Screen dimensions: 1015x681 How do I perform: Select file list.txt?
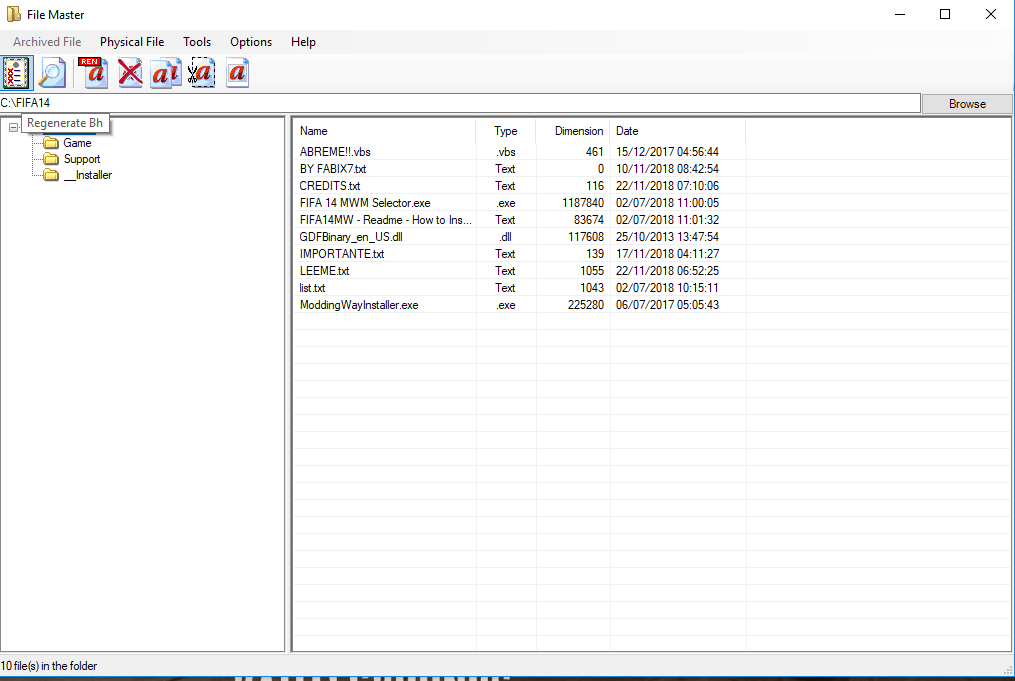pos(312,288)
